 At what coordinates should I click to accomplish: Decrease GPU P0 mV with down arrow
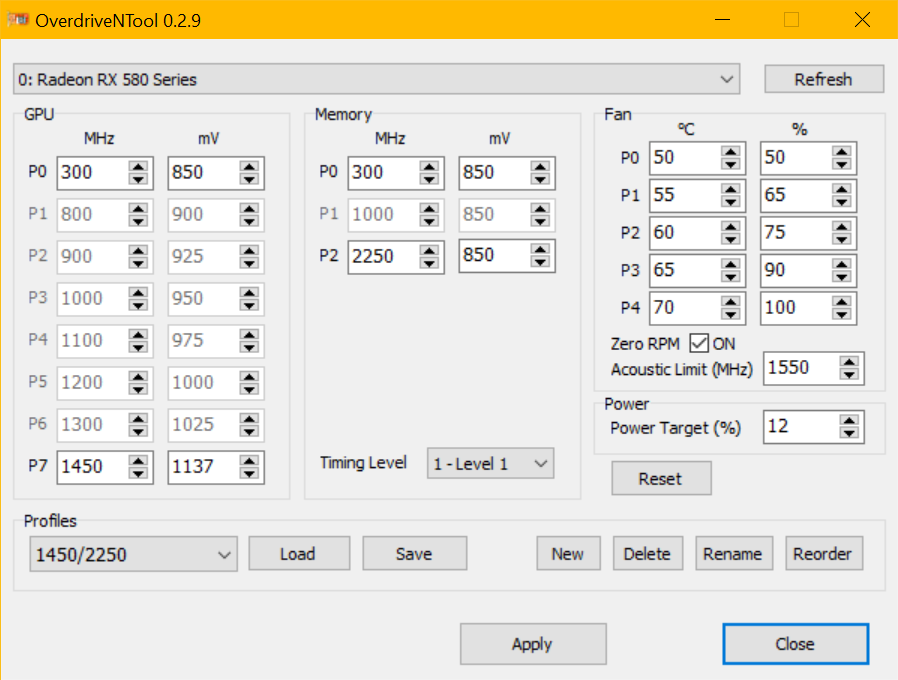pyautogui.click(x=249, y=179)
